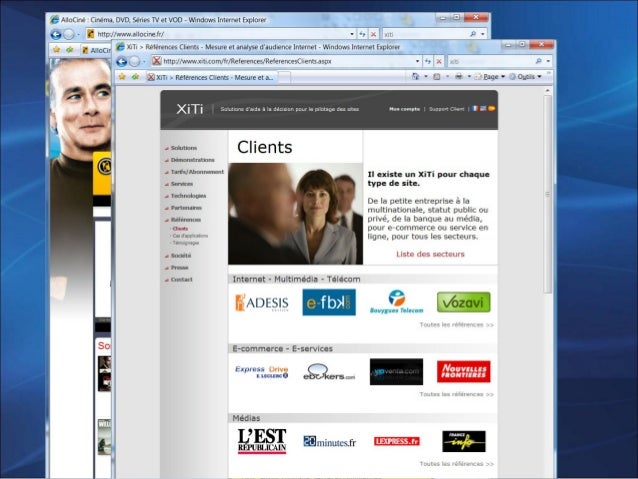Expand the Feeds dropdown arrow
The image size is (638, 479).
[x=447, y=77]
